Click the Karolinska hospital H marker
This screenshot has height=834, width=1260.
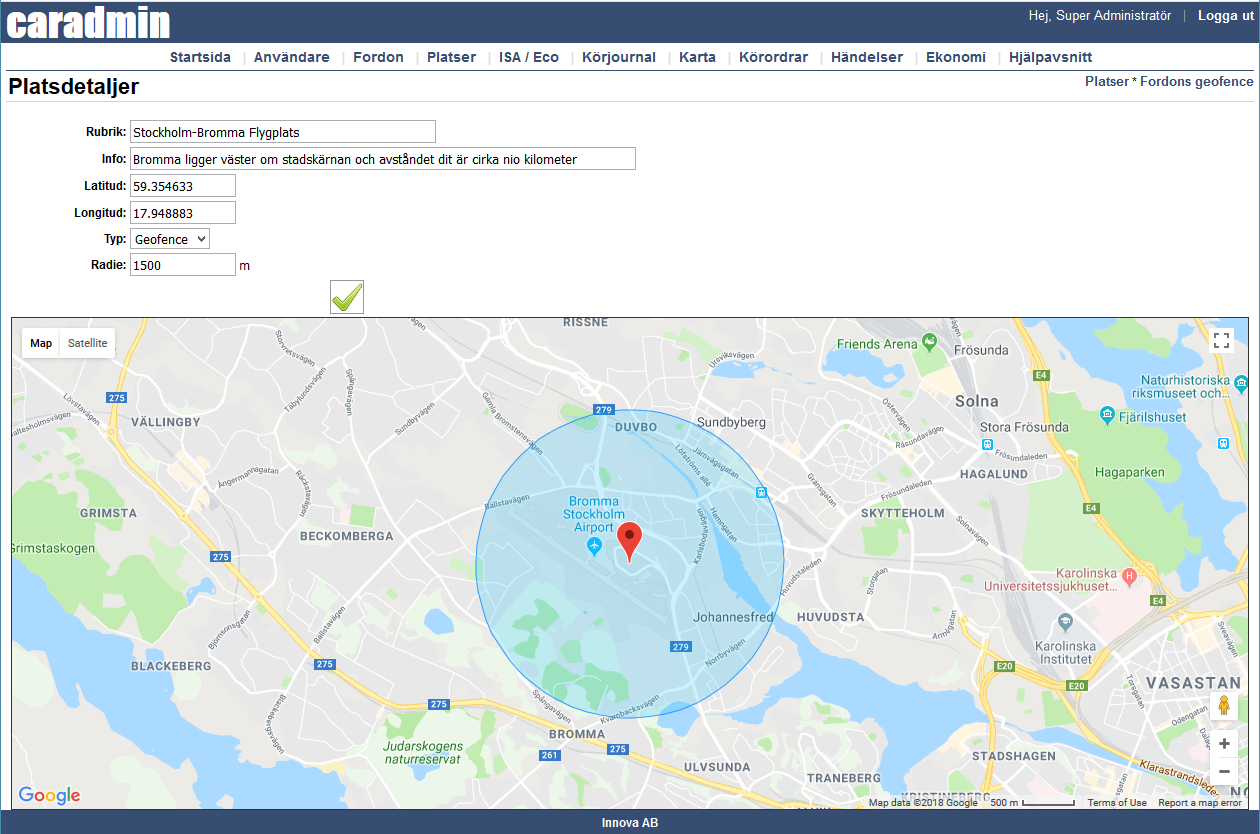point(1130,575)
